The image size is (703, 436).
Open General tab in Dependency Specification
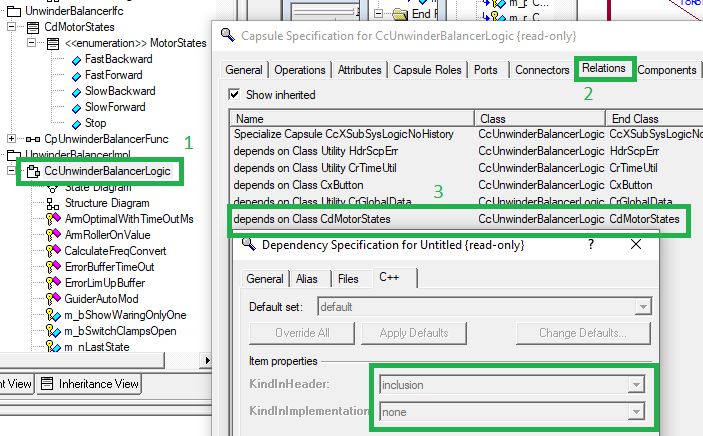point(265,279)
